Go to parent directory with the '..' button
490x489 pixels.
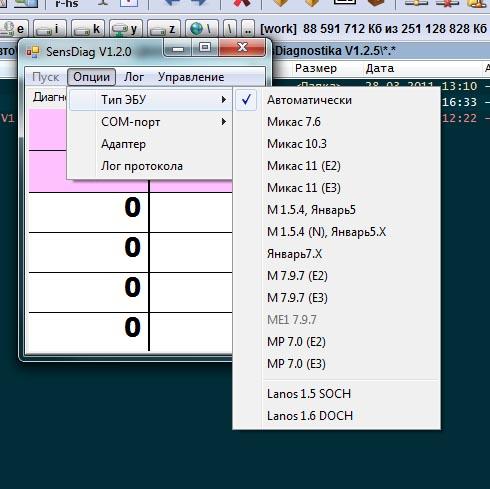coord(248,29)
